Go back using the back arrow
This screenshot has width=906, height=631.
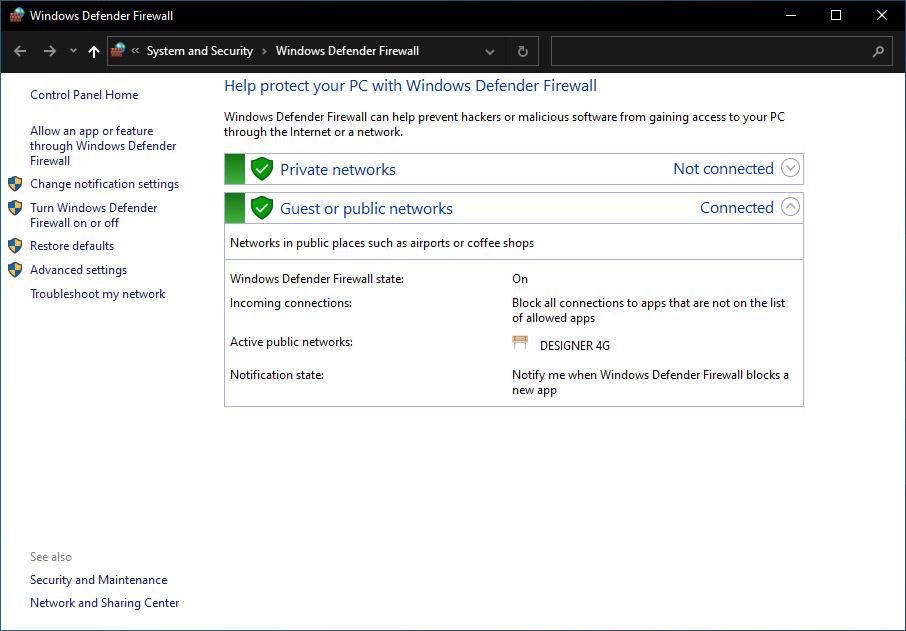coord(20,51)
